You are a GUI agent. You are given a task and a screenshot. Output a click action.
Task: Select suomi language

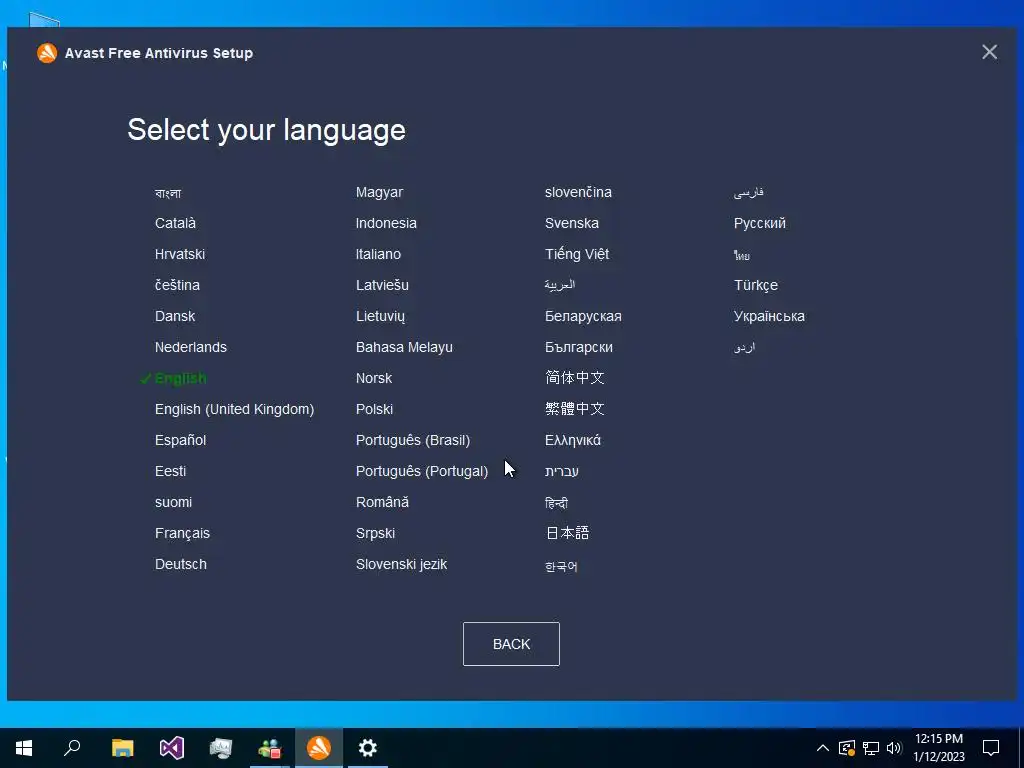(173, 502)
